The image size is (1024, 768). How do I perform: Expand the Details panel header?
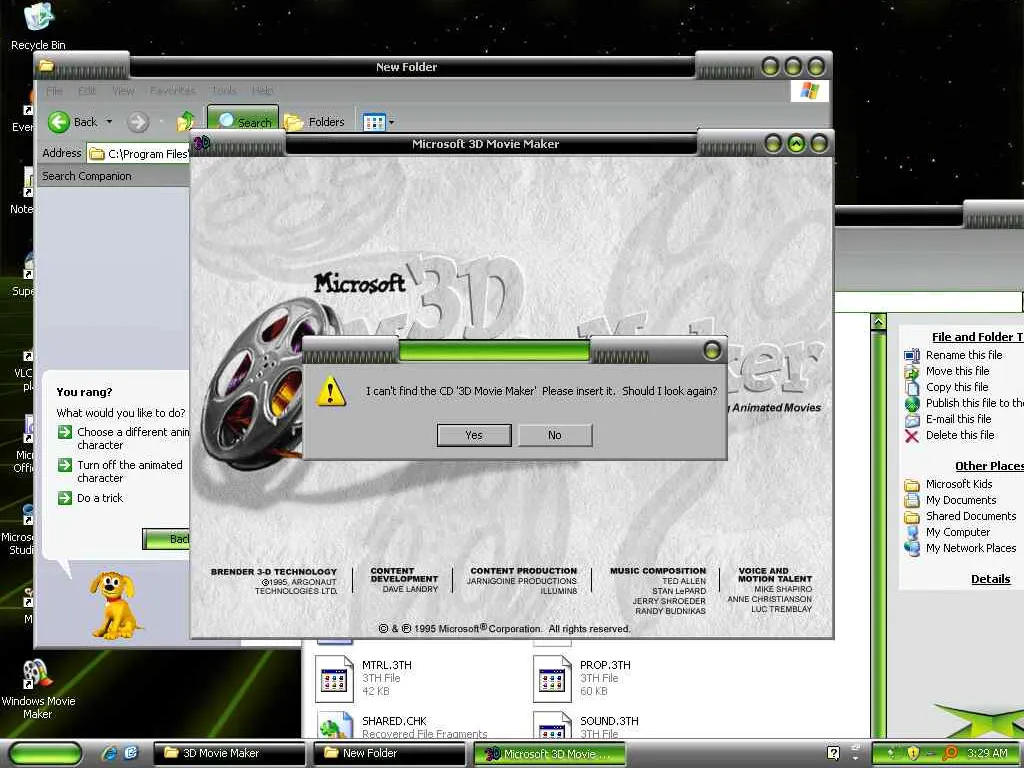click(990, 579)
